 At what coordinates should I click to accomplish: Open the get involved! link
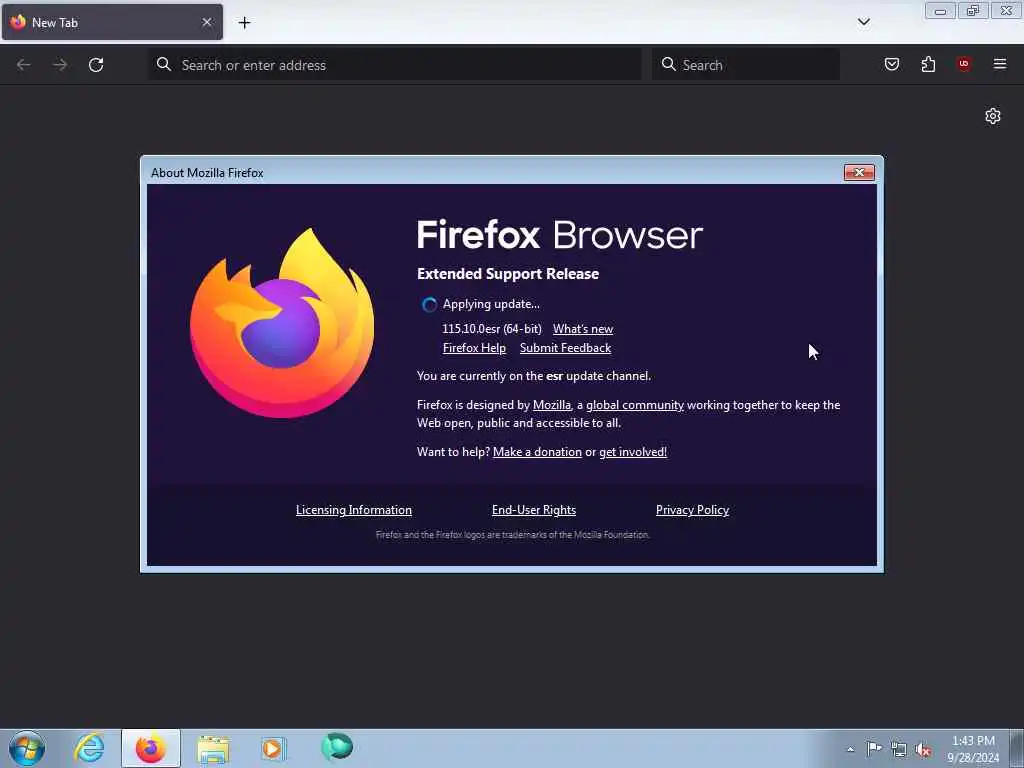coord(633,452)
